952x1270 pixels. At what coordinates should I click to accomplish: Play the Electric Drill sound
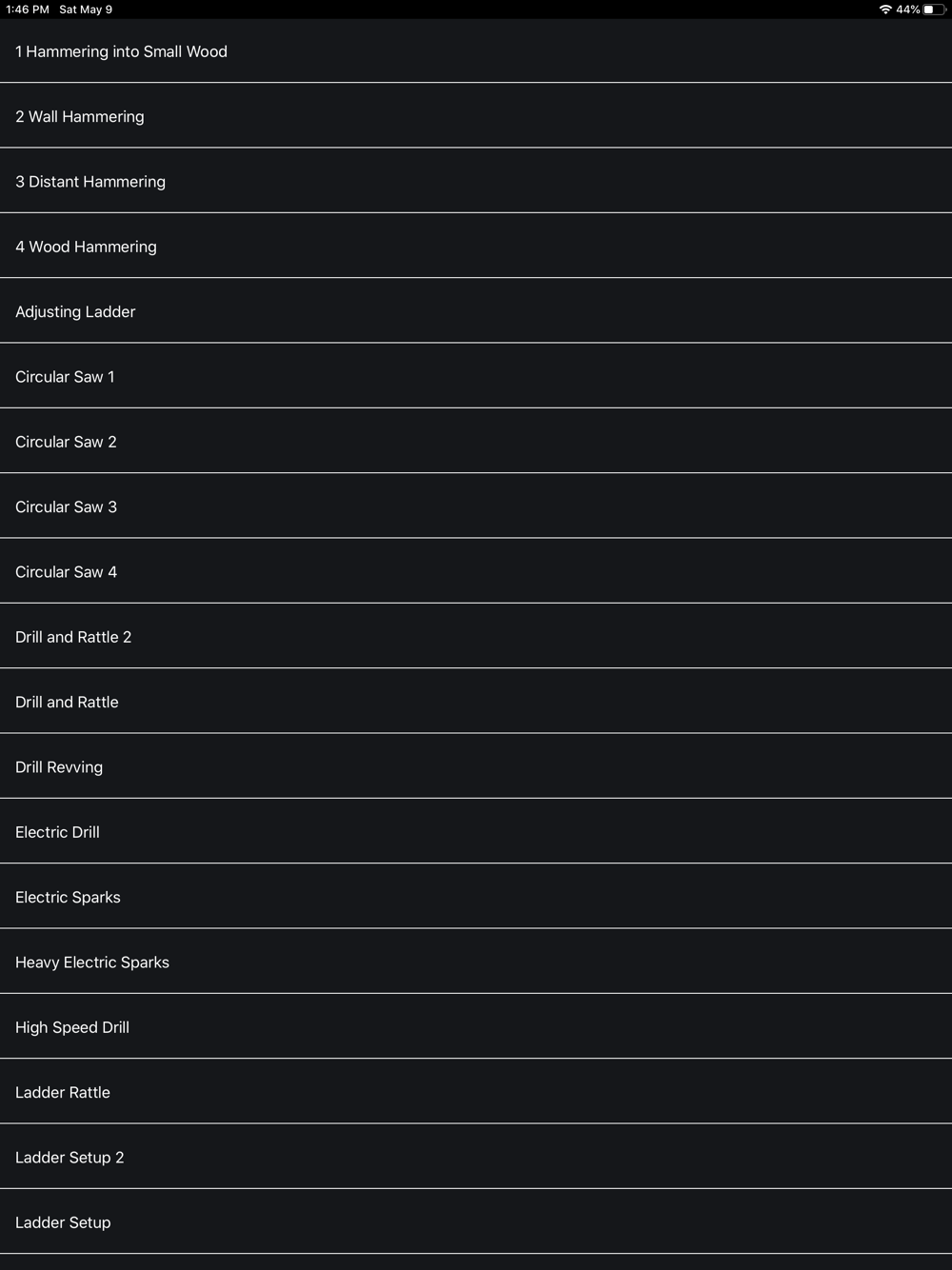tap(476, 831)
